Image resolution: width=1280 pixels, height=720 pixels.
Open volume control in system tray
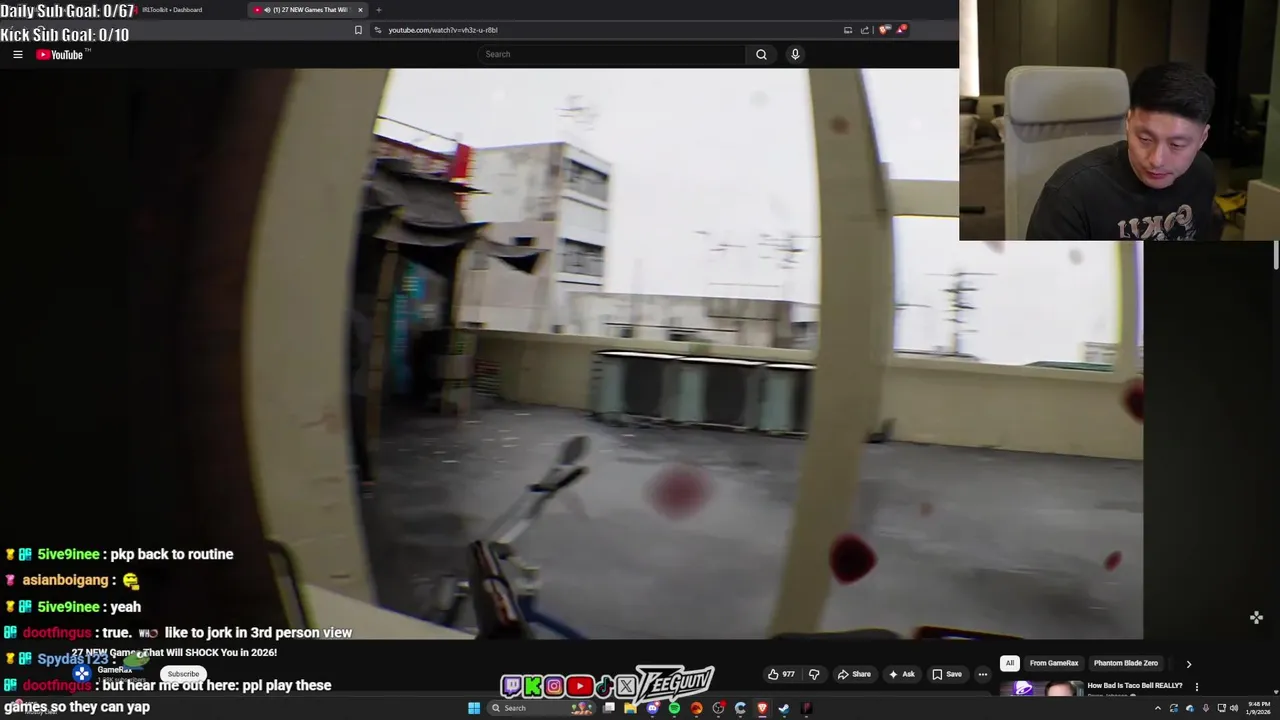[x=1236, y=708]
